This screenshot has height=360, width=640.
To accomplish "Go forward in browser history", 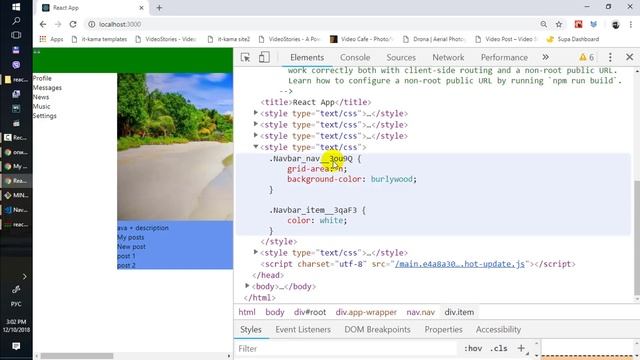I will pos(58,24).
